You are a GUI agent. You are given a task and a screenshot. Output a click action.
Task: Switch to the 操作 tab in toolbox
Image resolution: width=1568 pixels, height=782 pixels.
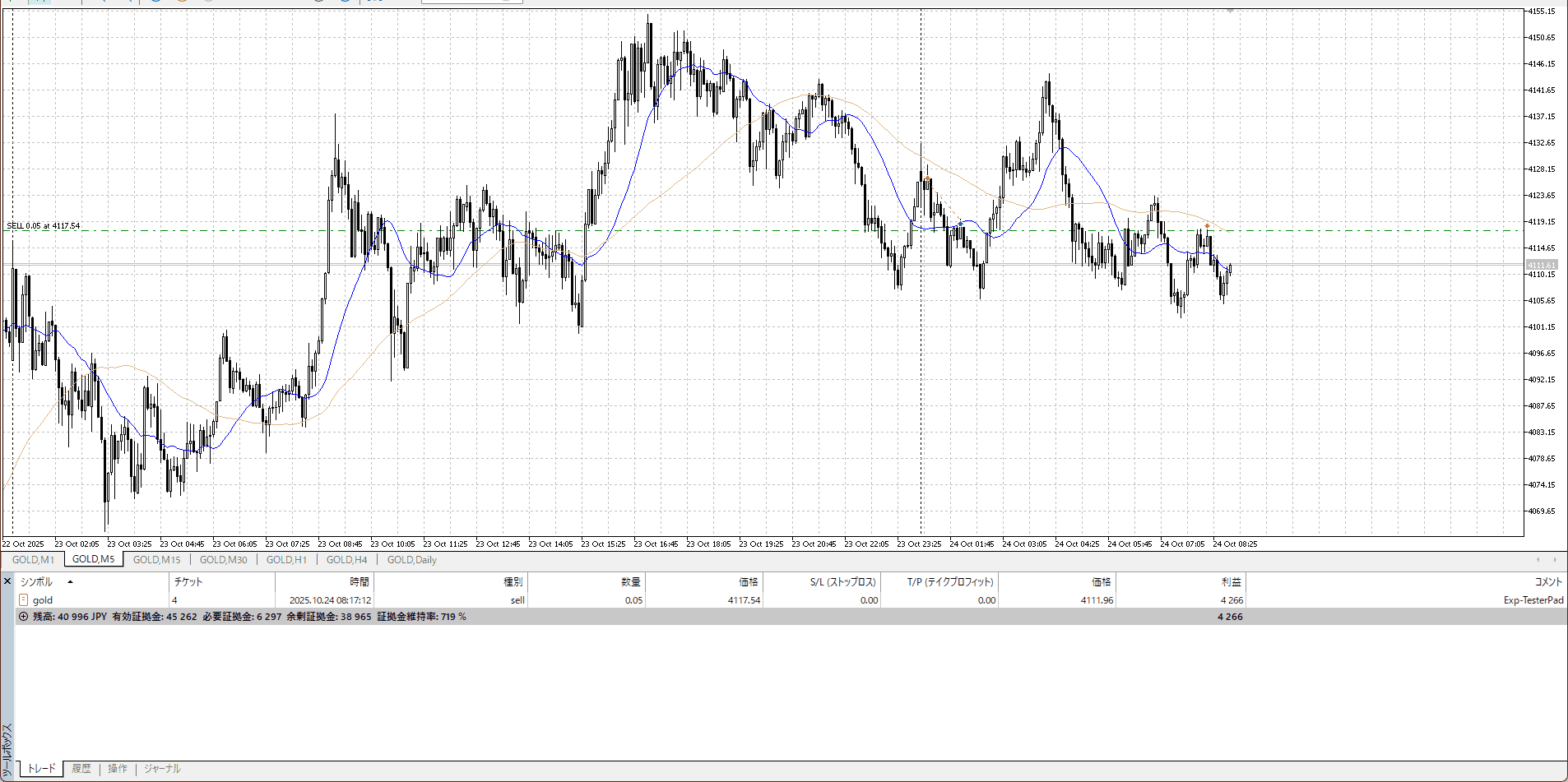point(118,769)
